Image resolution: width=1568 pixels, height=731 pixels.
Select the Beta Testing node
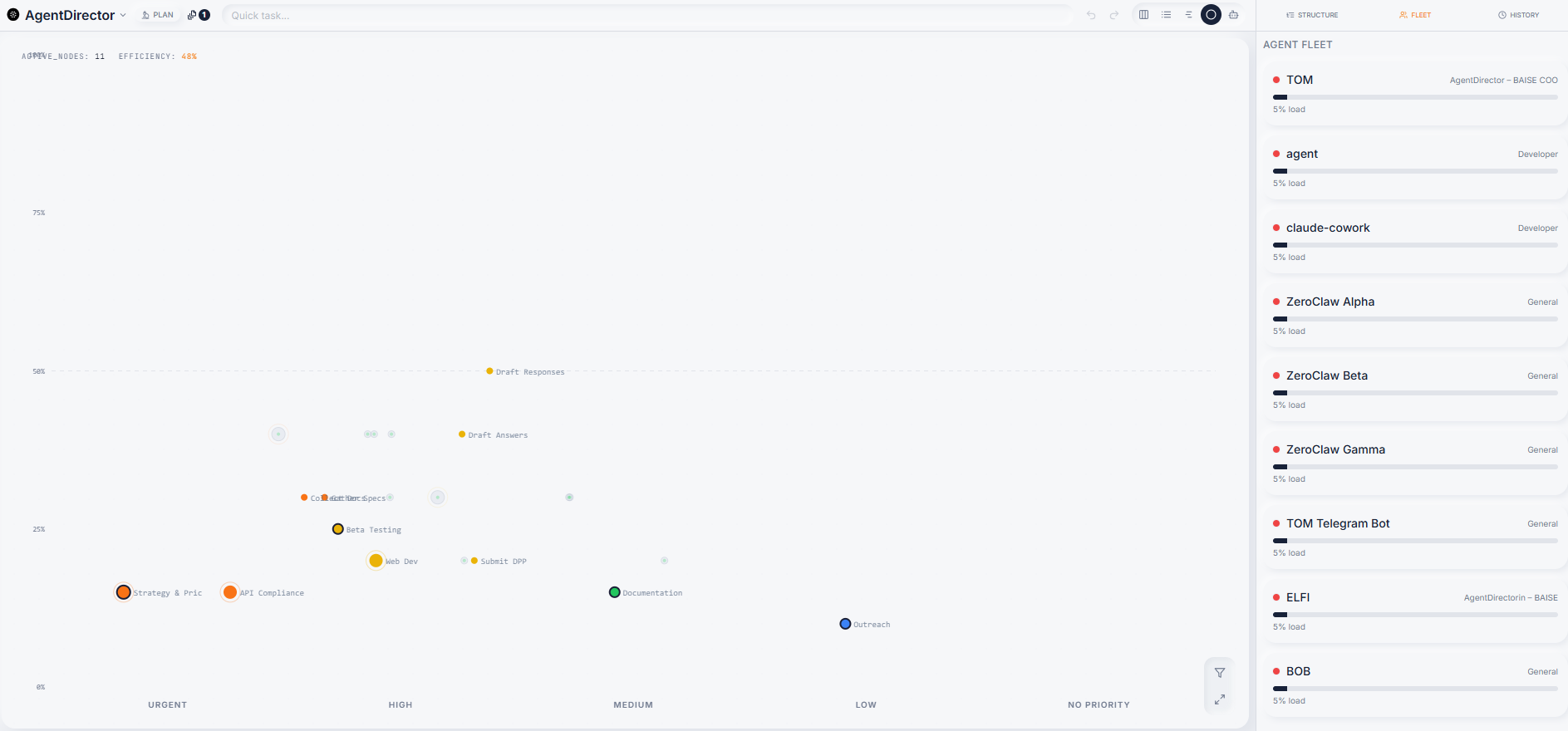[x=338, y=529]
